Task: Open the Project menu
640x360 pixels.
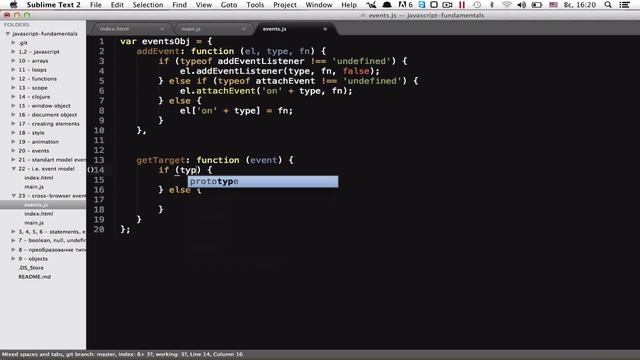Action: pyautogui.click(x=284, y=5)
